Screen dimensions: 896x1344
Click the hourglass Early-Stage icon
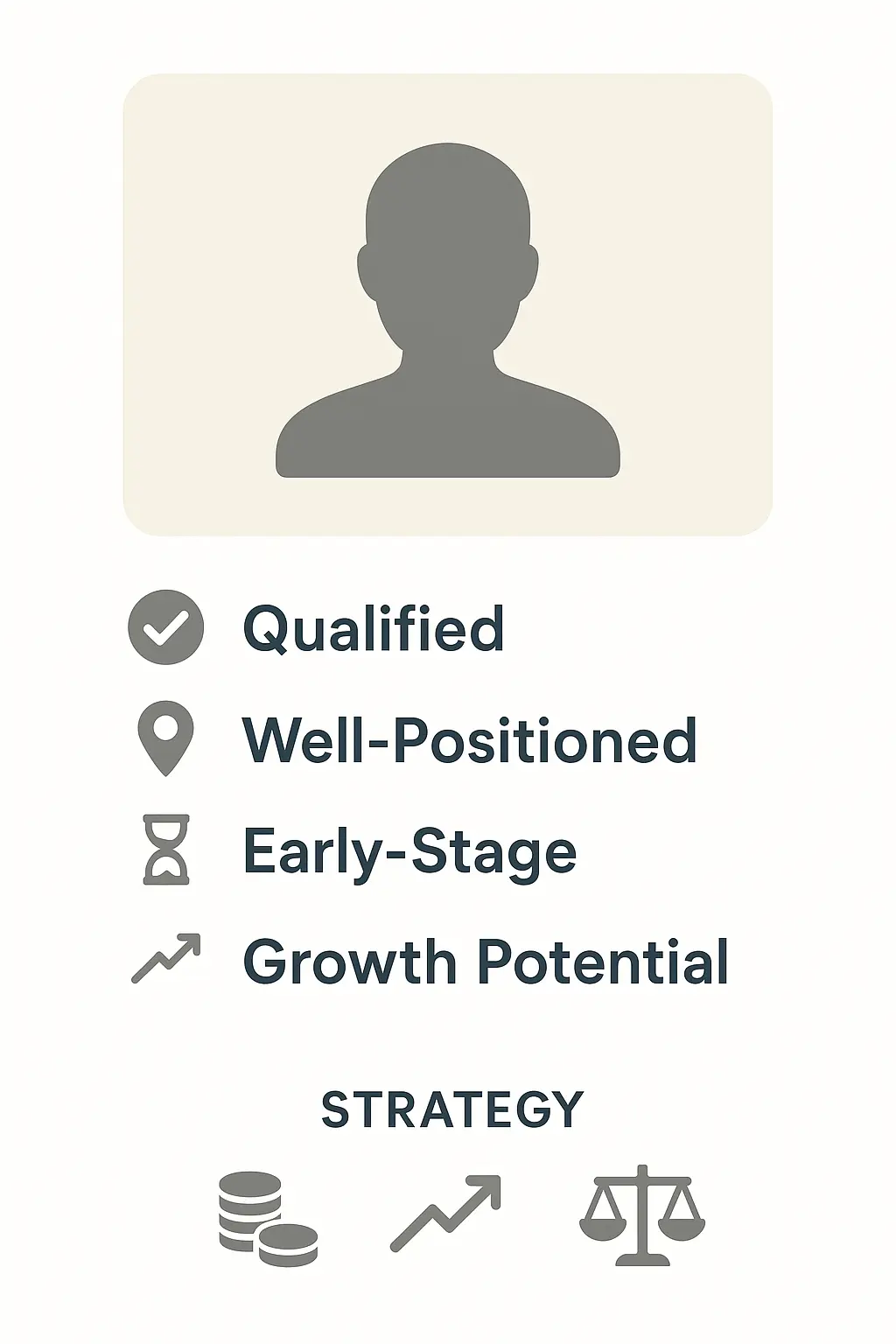[x=166, y=850]
